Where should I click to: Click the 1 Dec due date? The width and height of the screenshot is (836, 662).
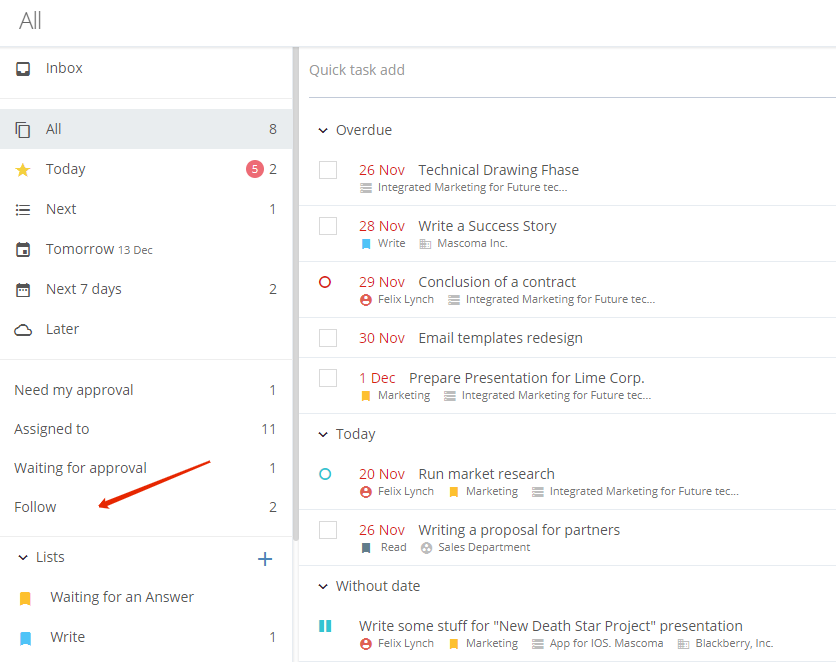point(377,378)
